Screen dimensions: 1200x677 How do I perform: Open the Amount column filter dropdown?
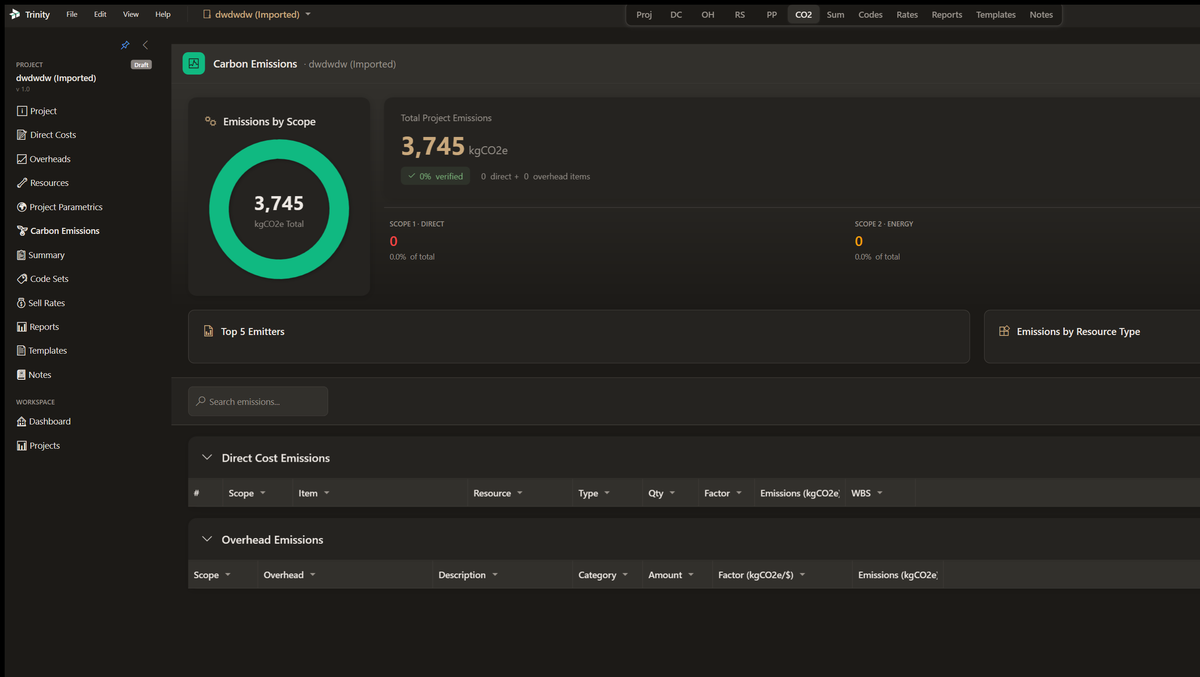click(x=691, y=575)
